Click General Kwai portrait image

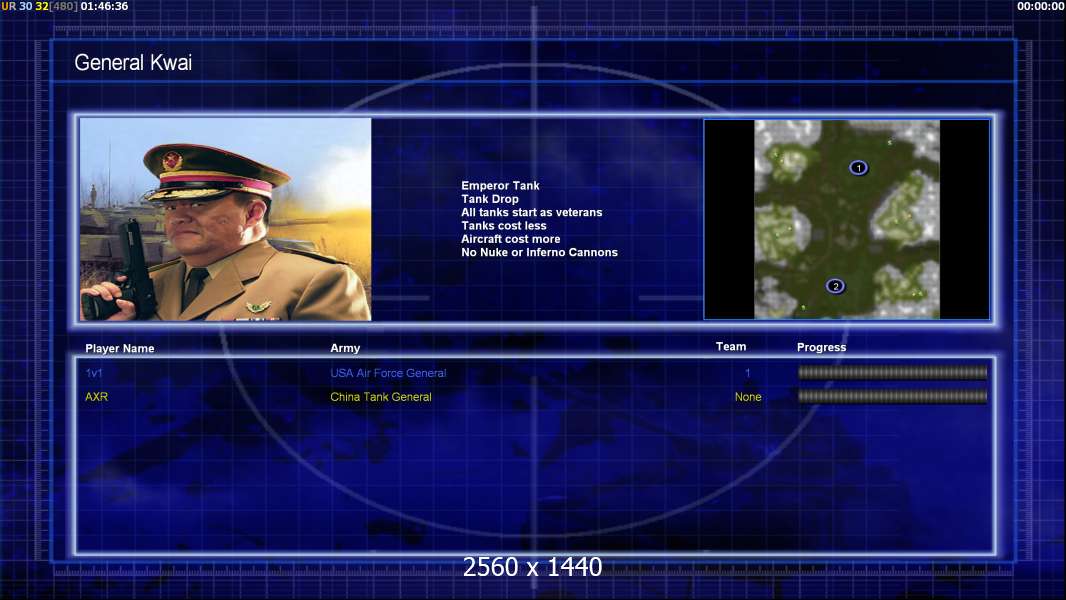point(226,219)
